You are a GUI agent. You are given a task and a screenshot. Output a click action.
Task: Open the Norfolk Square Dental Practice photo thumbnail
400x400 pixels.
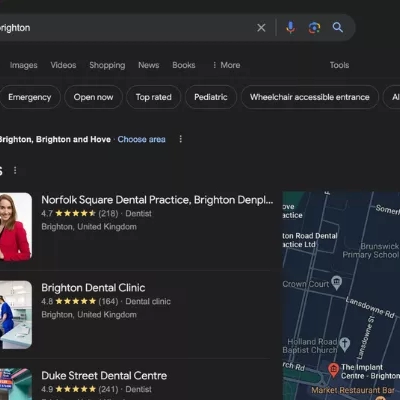[x=16, y=227]
